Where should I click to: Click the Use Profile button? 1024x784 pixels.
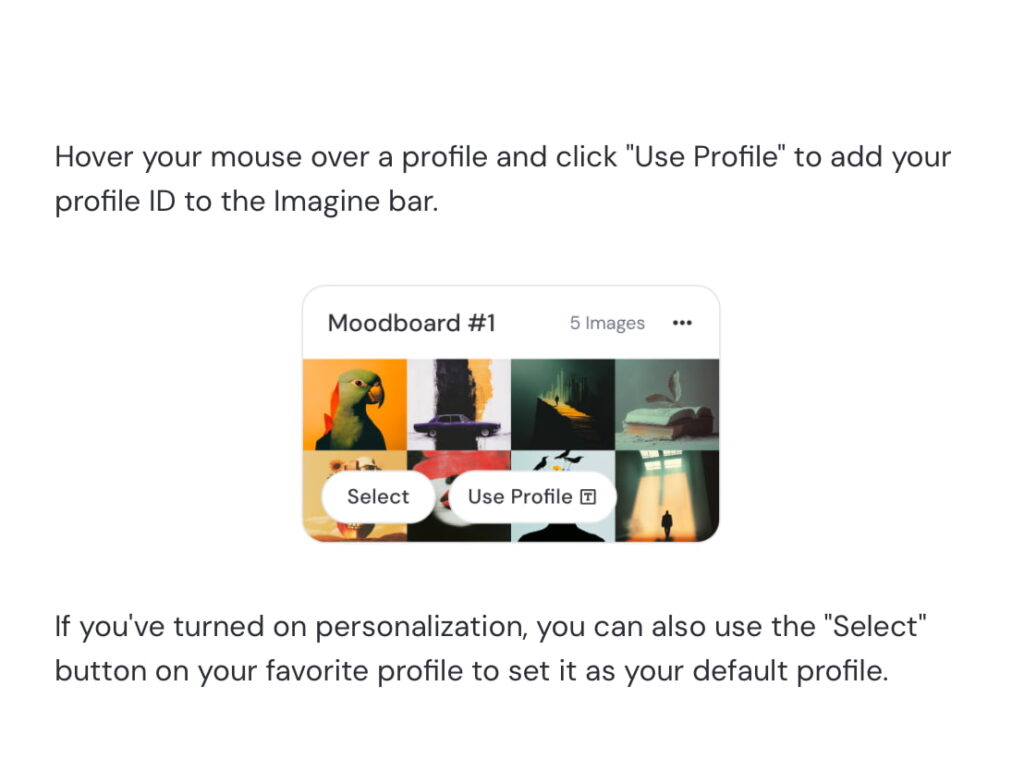click(532, 497)
